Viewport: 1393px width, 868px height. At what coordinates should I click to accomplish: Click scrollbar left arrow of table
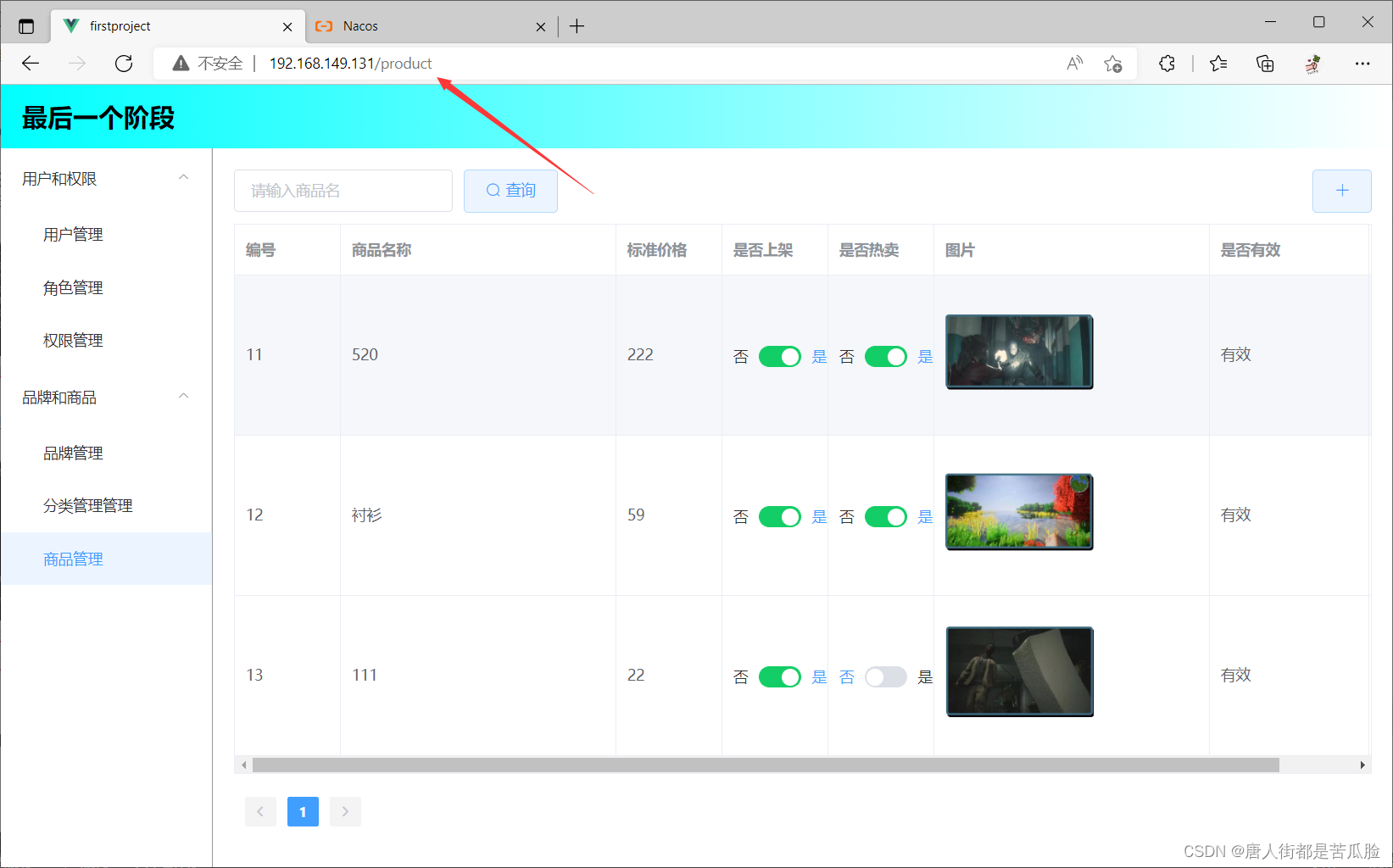243,765
